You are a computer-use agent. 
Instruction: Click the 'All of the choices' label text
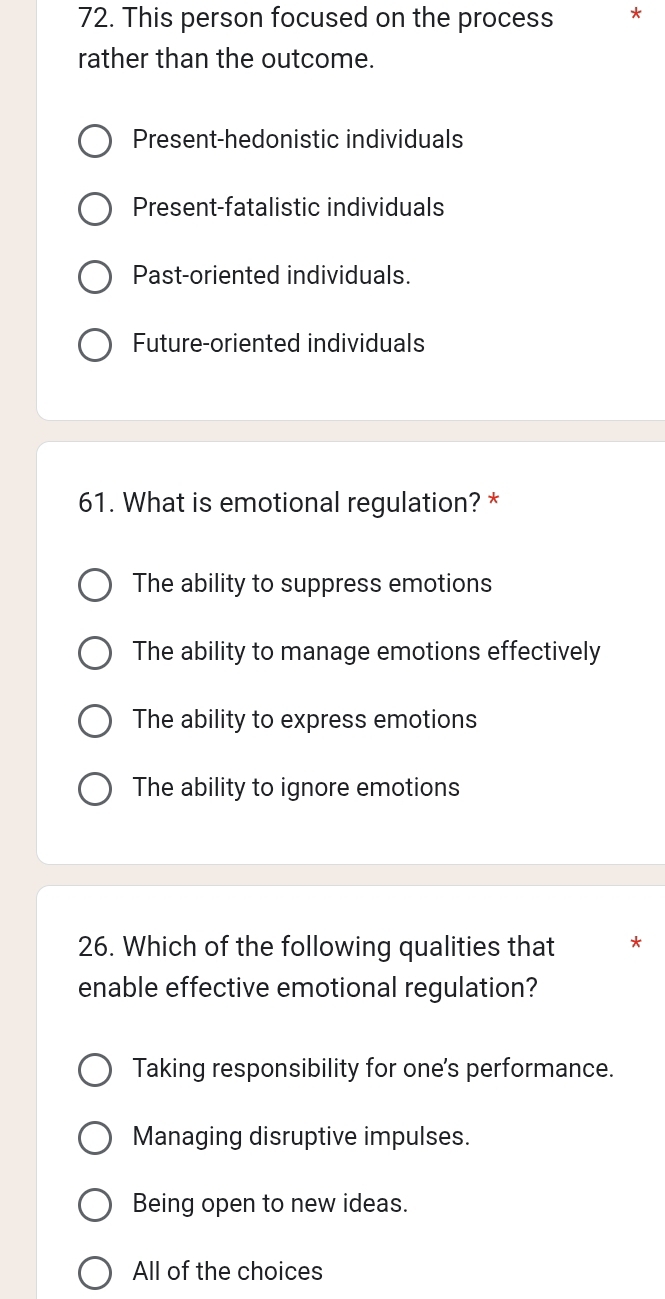(227, 1272)
